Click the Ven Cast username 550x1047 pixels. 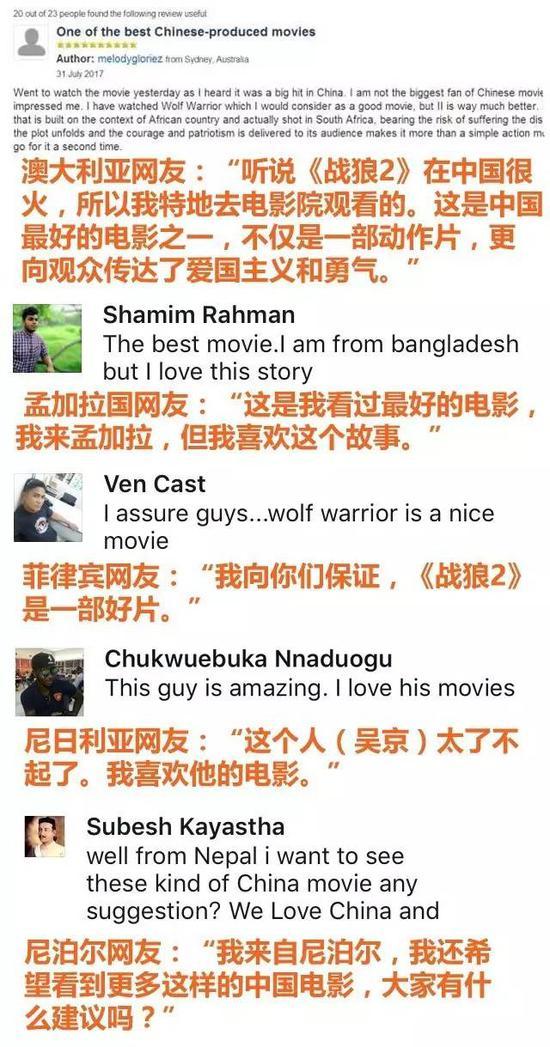pyautogui.click(x=155, y=483)
